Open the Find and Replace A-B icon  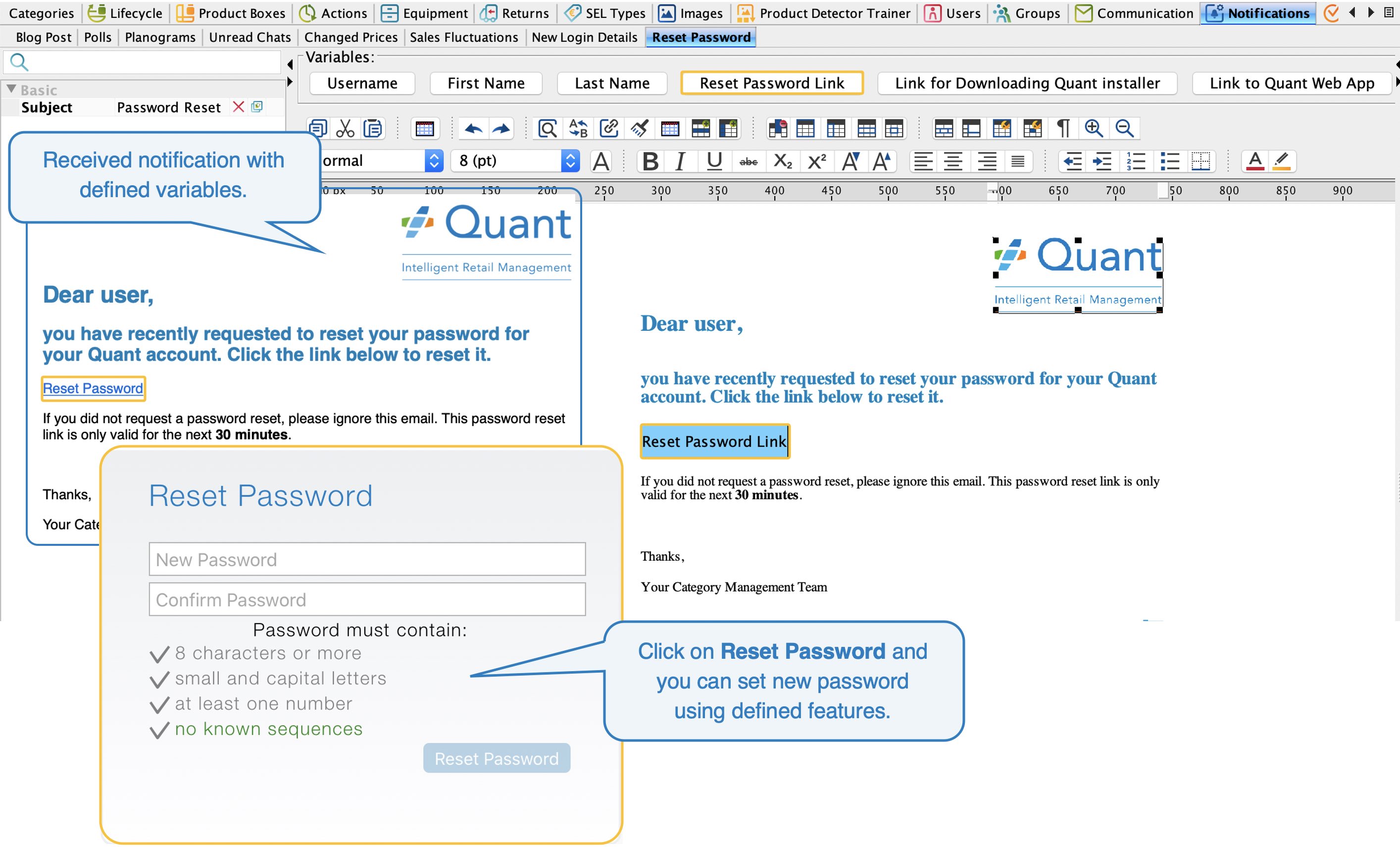click(578, 128)
